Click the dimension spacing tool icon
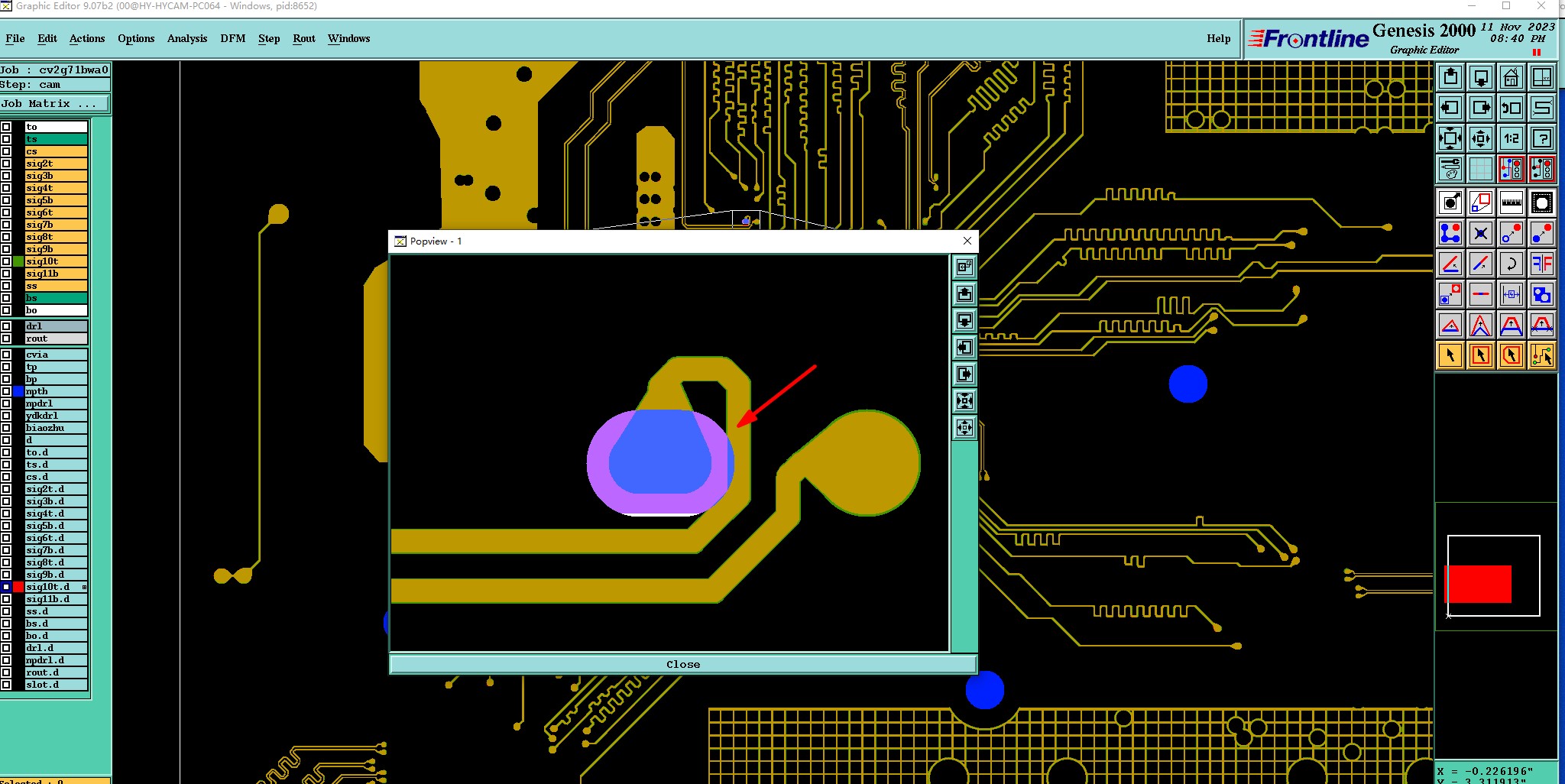The width and height of the screenshot is (1565, 784). coord(1512,294)
